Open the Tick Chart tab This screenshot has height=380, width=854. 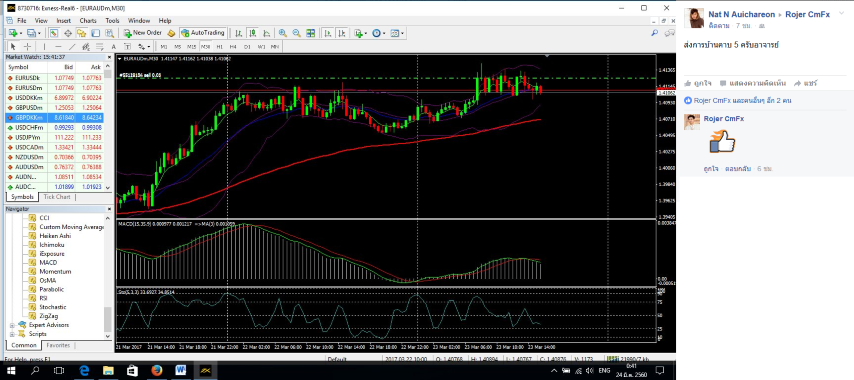coord(57,197)
